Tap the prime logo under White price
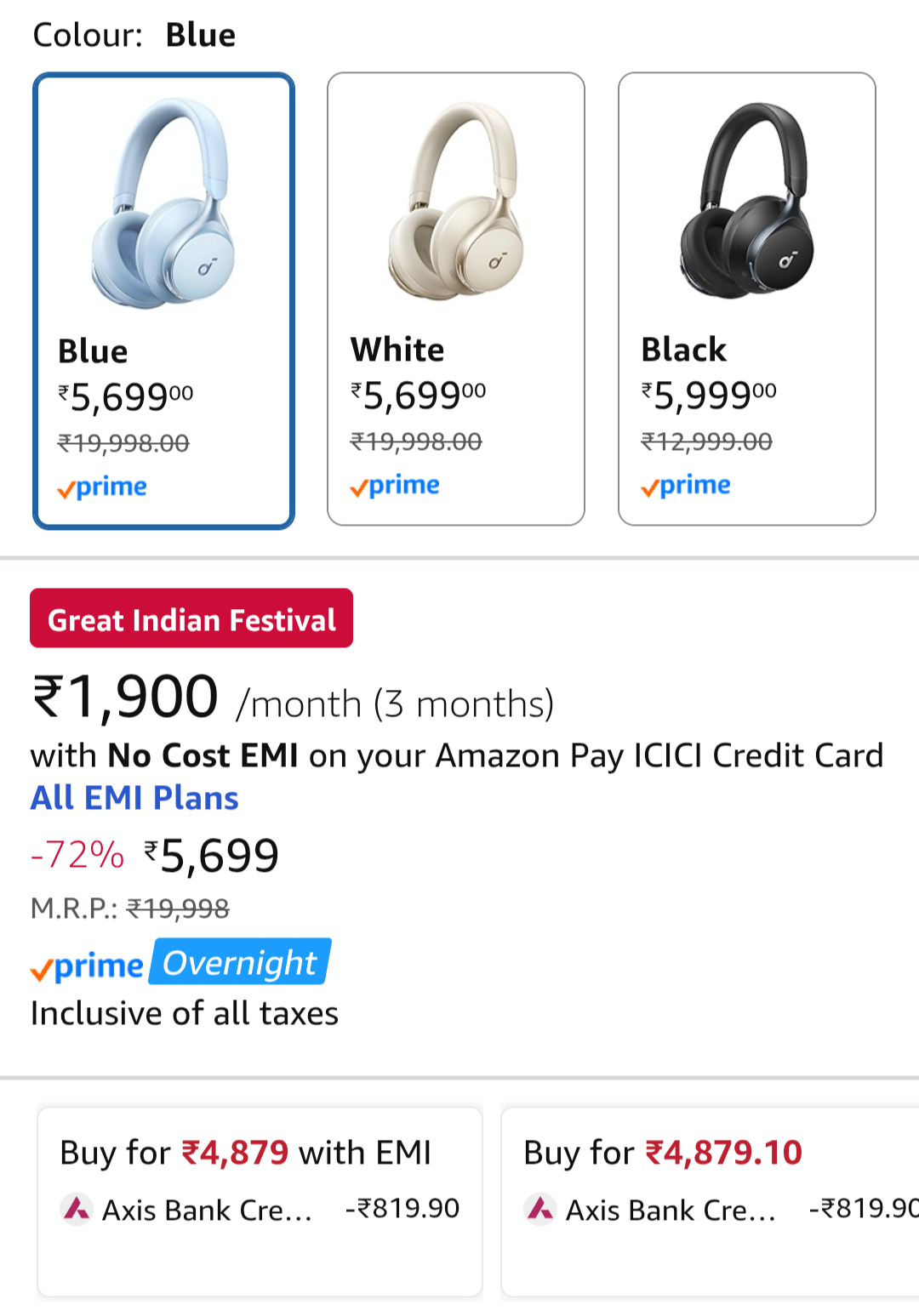 (395, 486)
